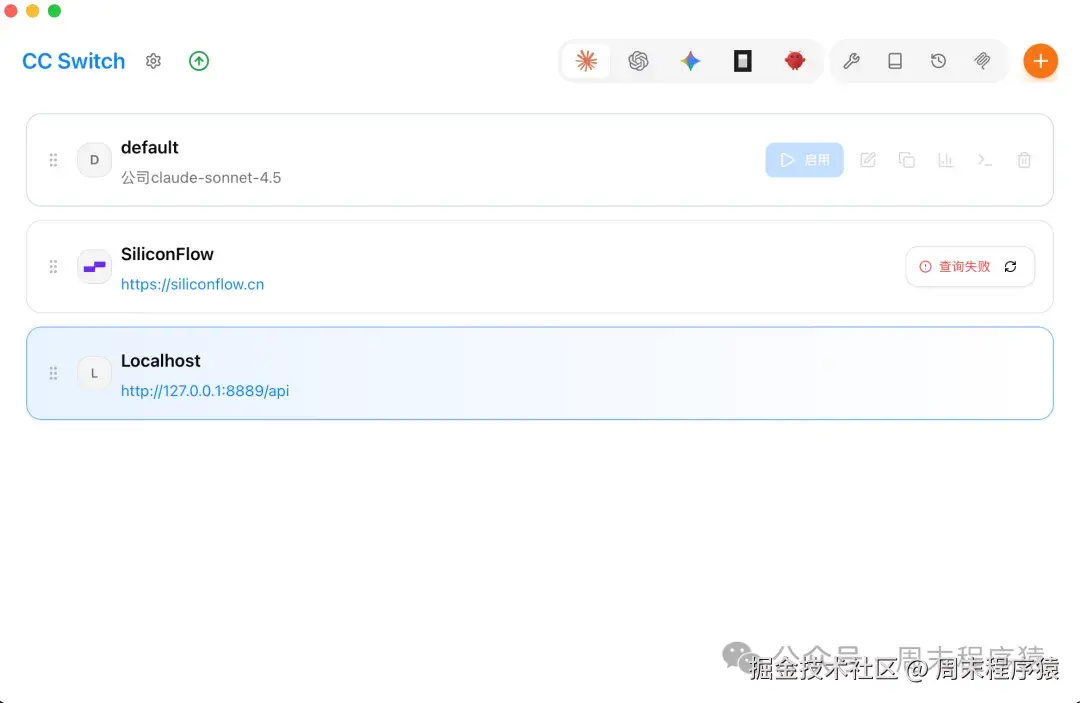Duplicate the default provider
This screenshot has width=1080, height=703.
[x=907, y=159]
